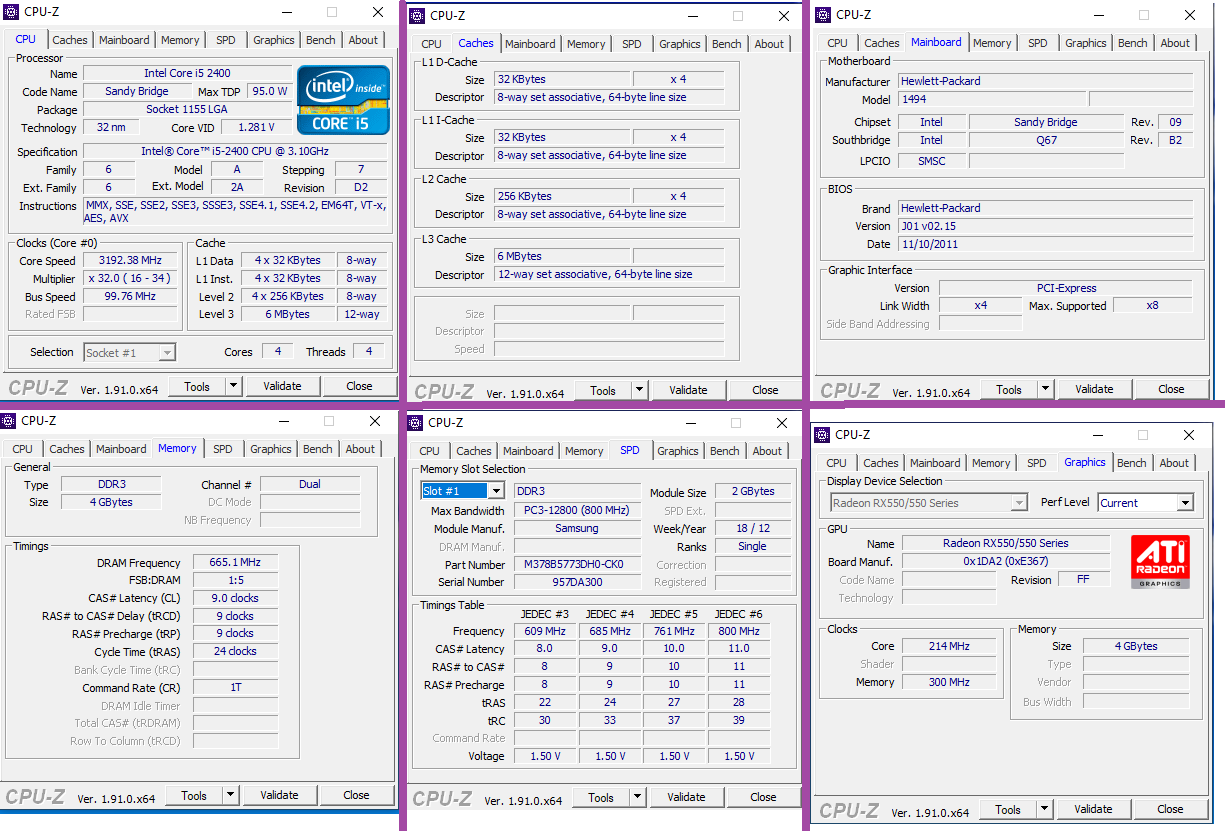
Task: Click the Intel Core i5 logo in CPU window
Action: click(x=343, y=99)
